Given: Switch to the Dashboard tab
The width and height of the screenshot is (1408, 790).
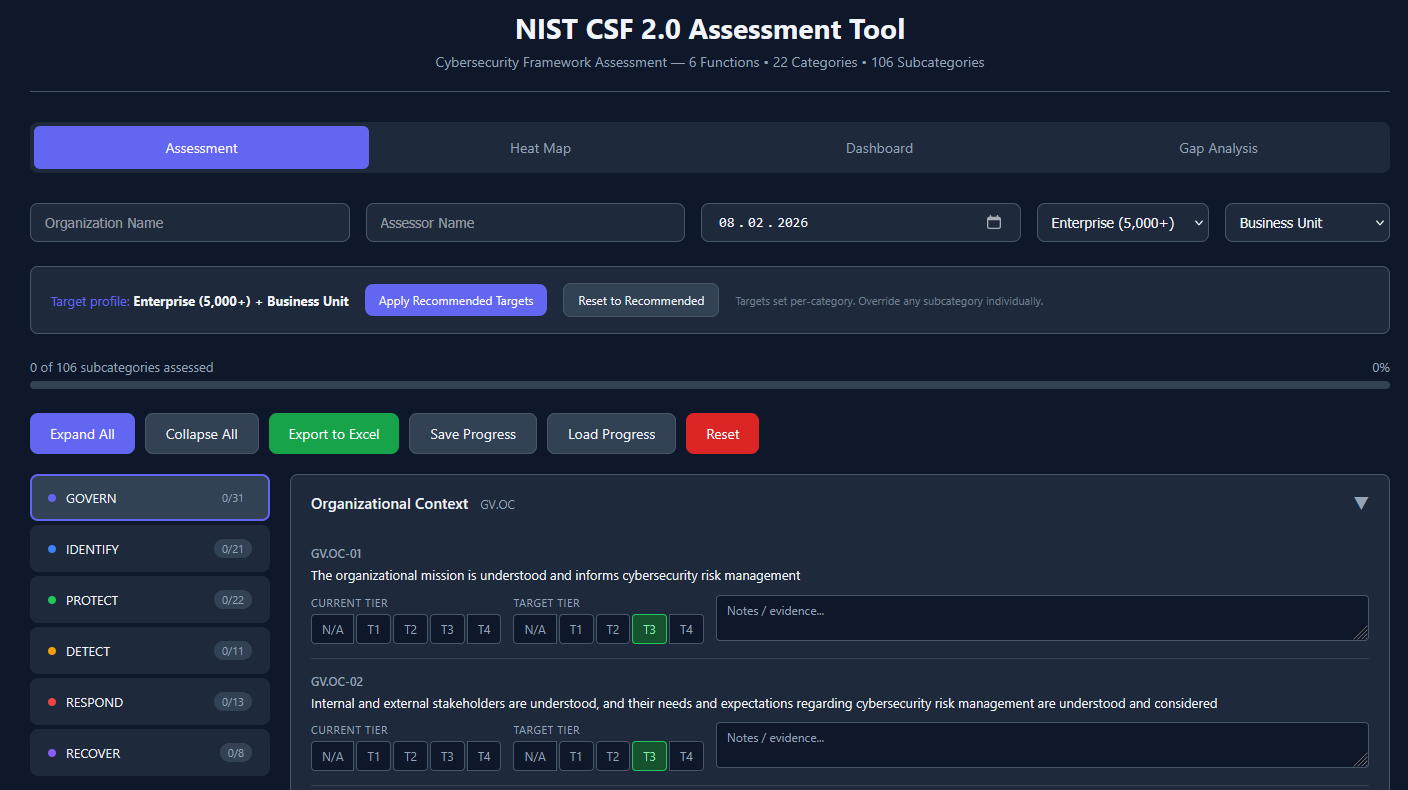Looking at the screenshot, I should [879, 148].
